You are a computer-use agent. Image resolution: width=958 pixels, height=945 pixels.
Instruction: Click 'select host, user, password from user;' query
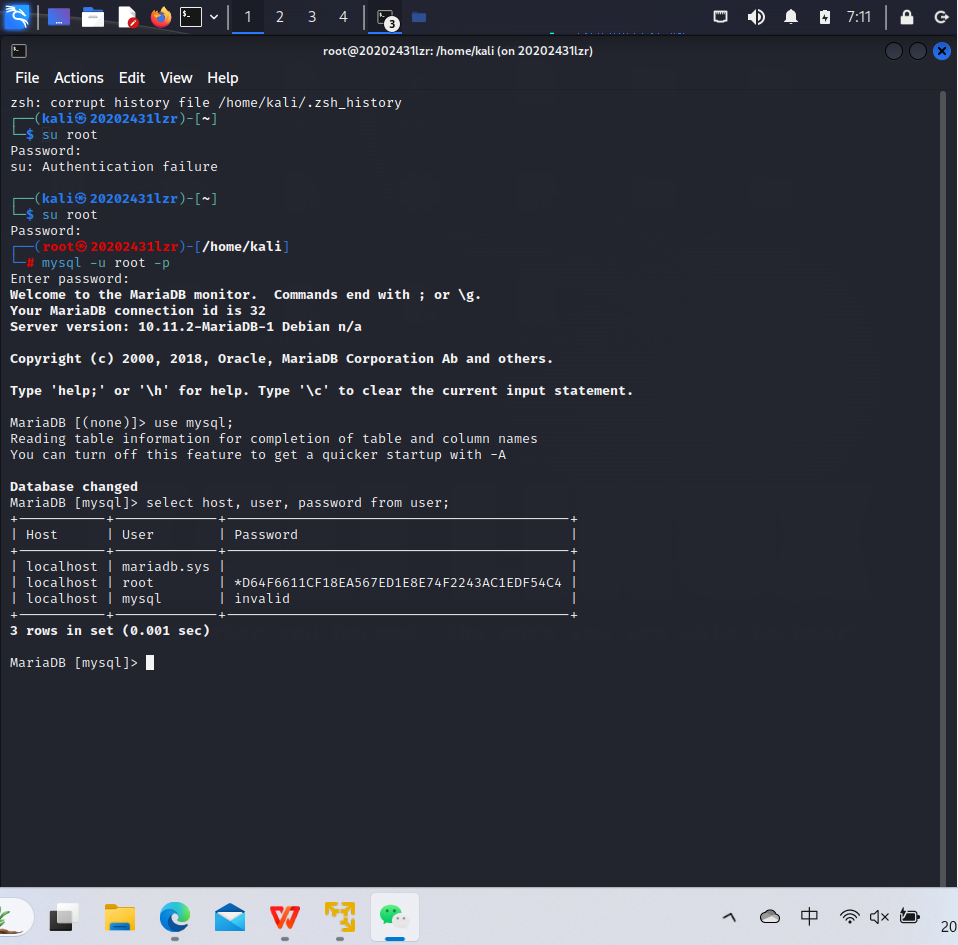pyautogui.click(x=298, y=503)
